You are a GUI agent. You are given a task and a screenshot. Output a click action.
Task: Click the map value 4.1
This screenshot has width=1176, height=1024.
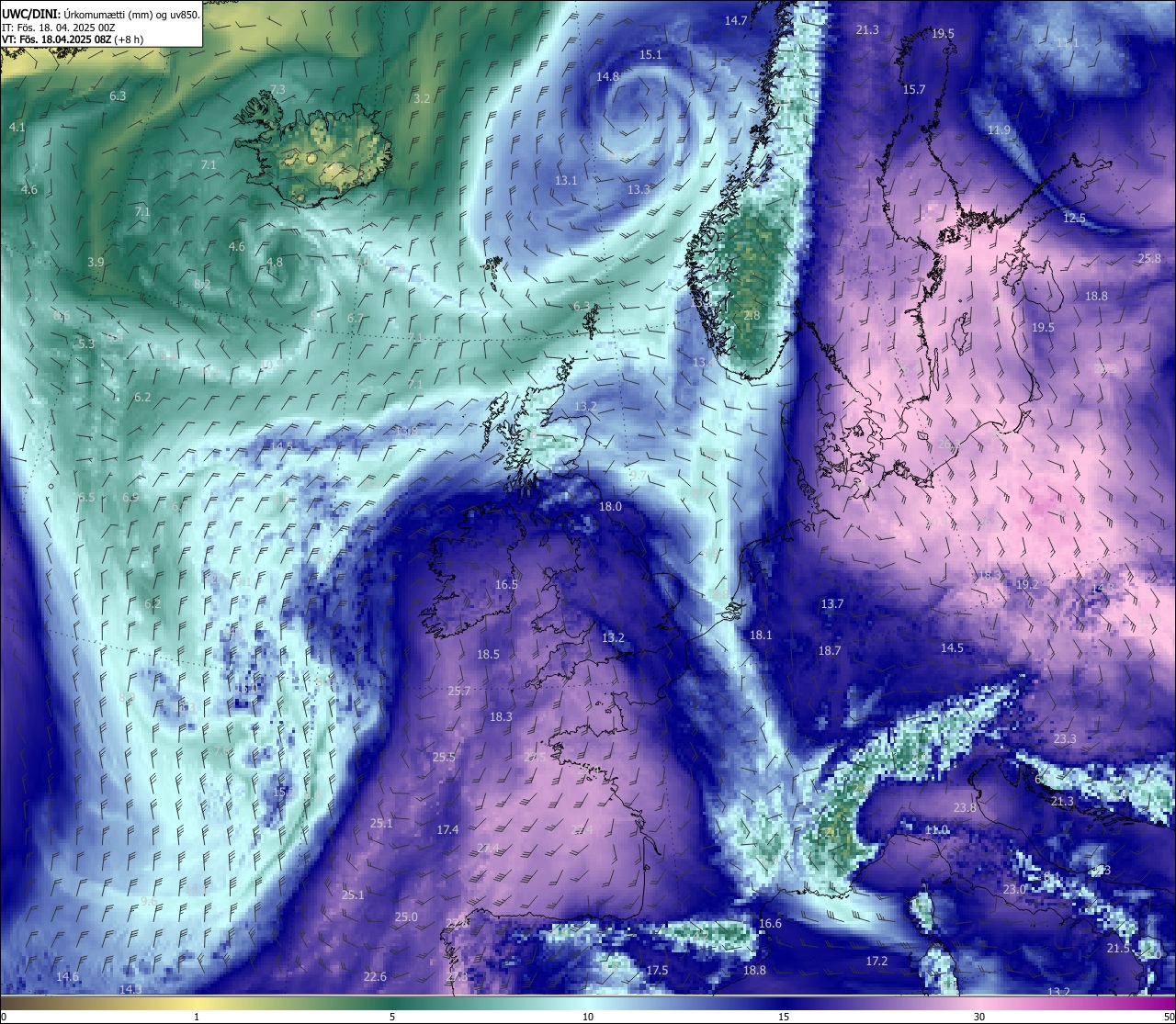click(x=17, y=128)
